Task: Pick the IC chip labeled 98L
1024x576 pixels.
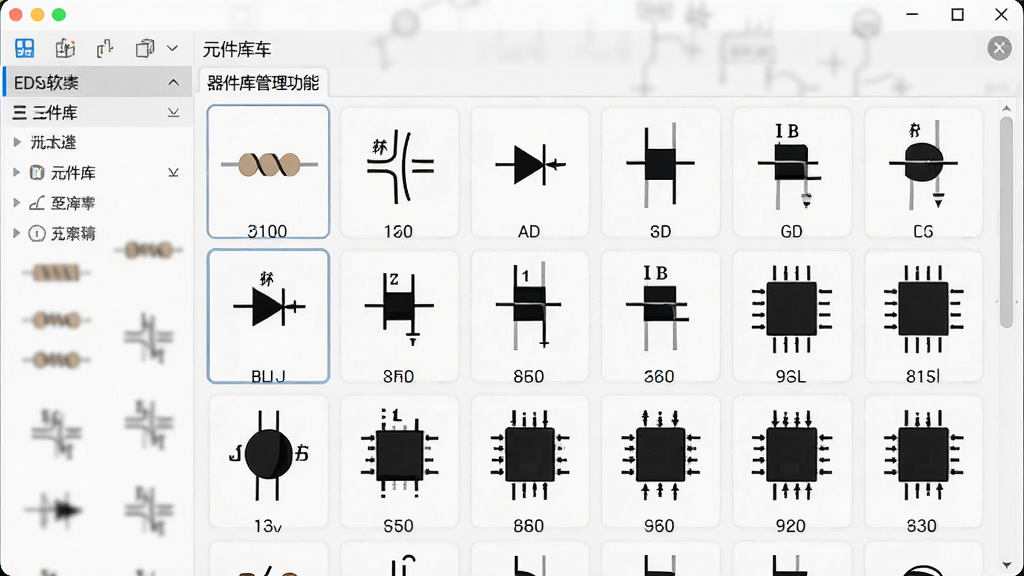Action: click(792, 317)
